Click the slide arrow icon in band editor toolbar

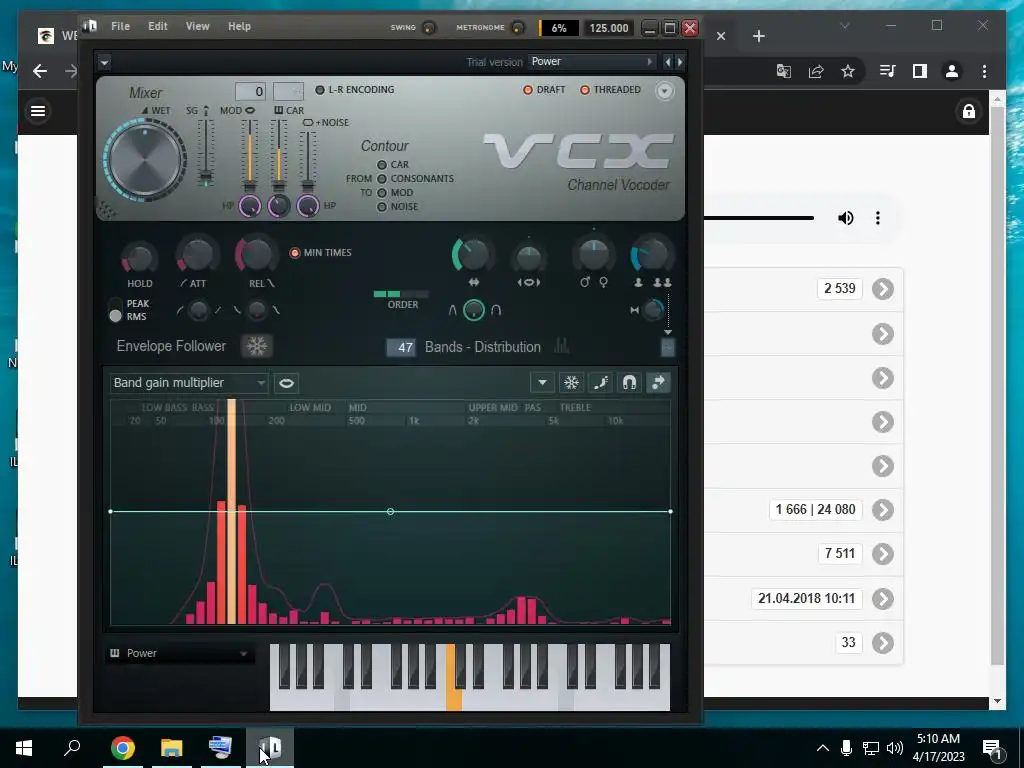[x=658, y=383]
